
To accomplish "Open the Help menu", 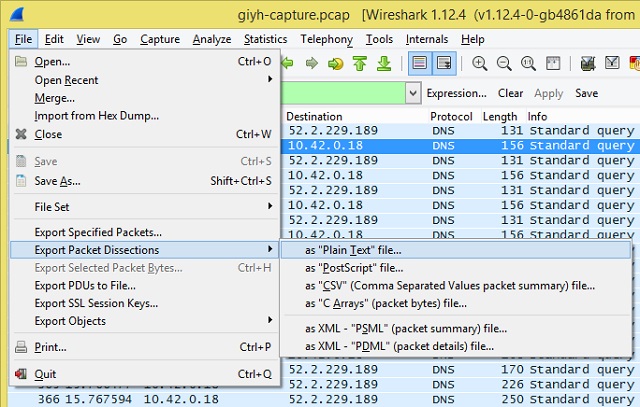I will [473, 39].
